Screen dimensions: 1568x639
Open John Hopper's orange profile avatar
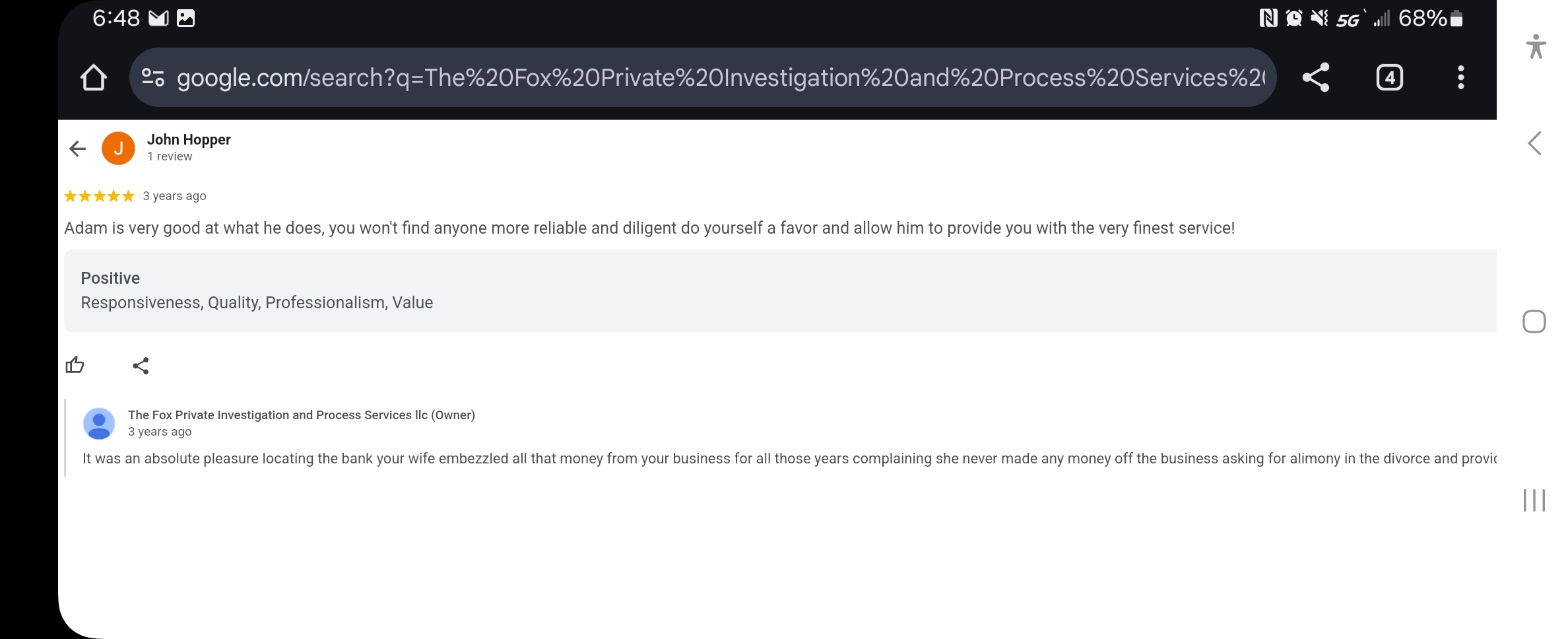[118, 148]
